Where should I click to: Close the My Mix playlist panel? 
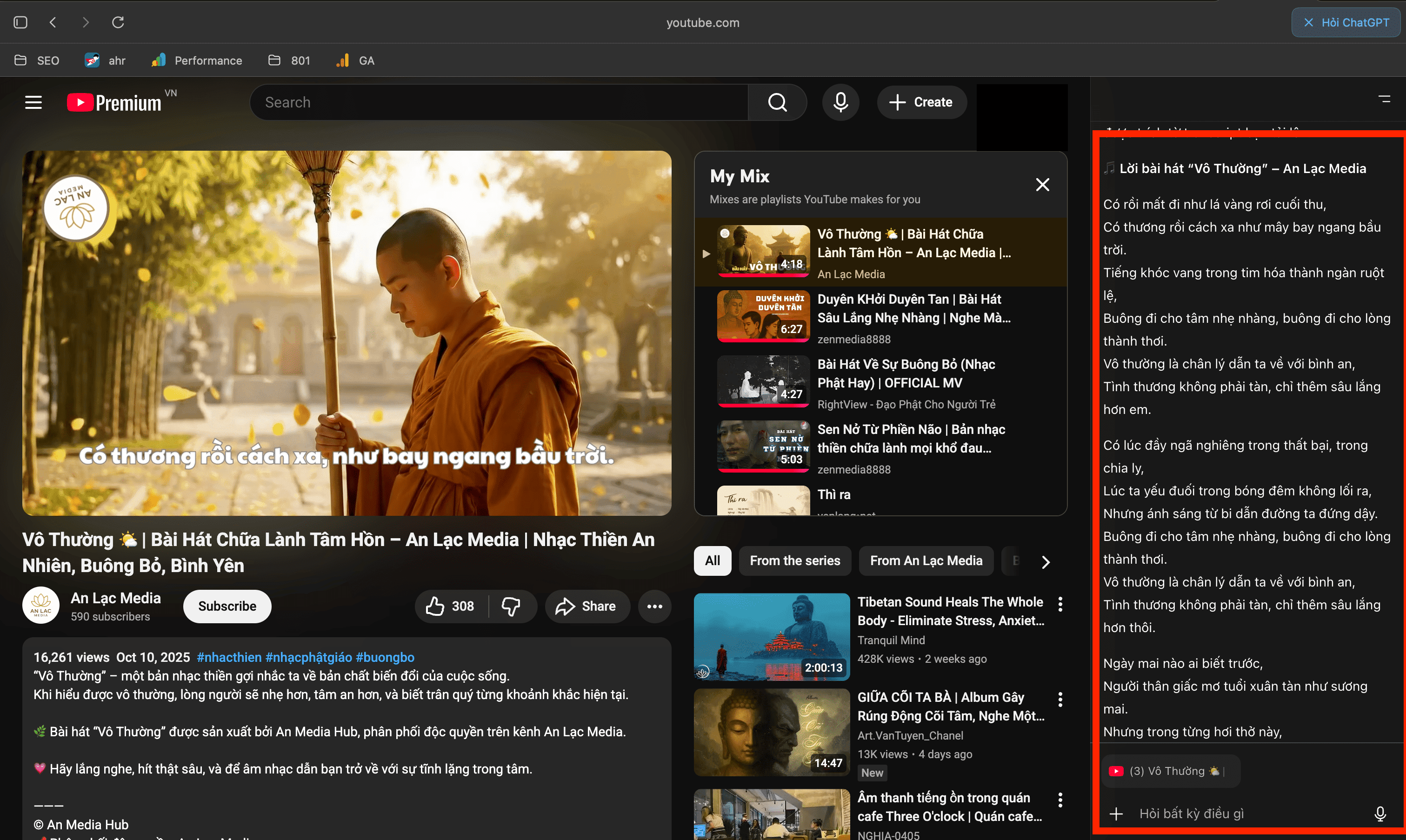tap(1042, 185)
